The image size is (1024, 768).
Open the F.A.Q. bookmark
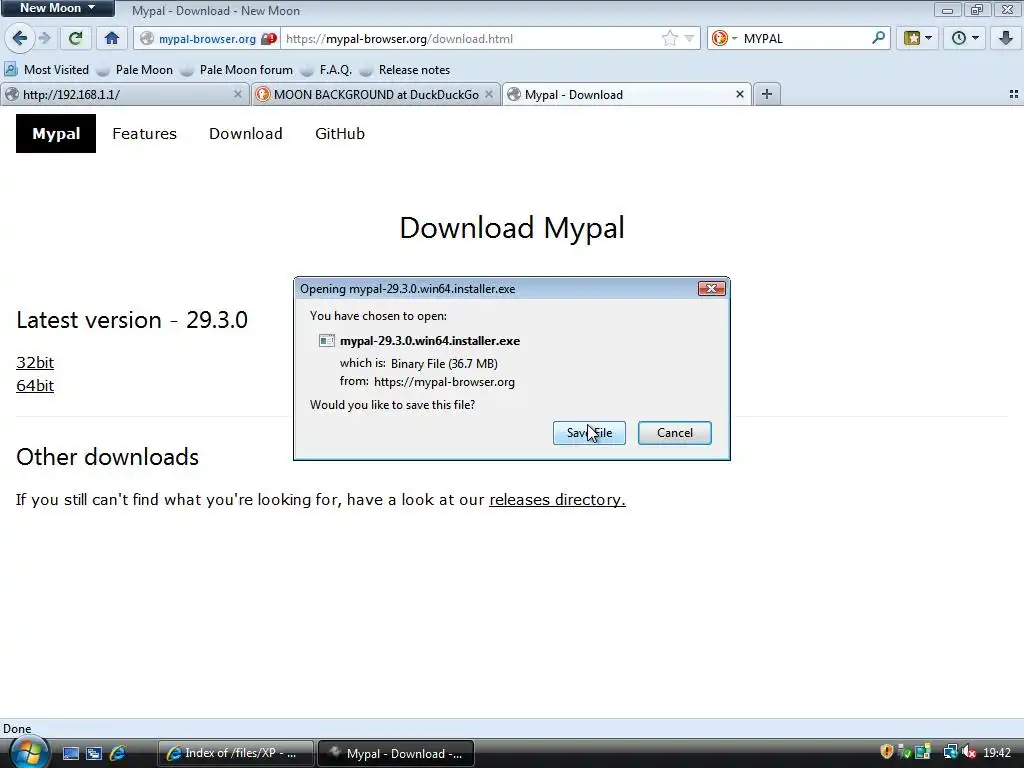tap(327, 70)
